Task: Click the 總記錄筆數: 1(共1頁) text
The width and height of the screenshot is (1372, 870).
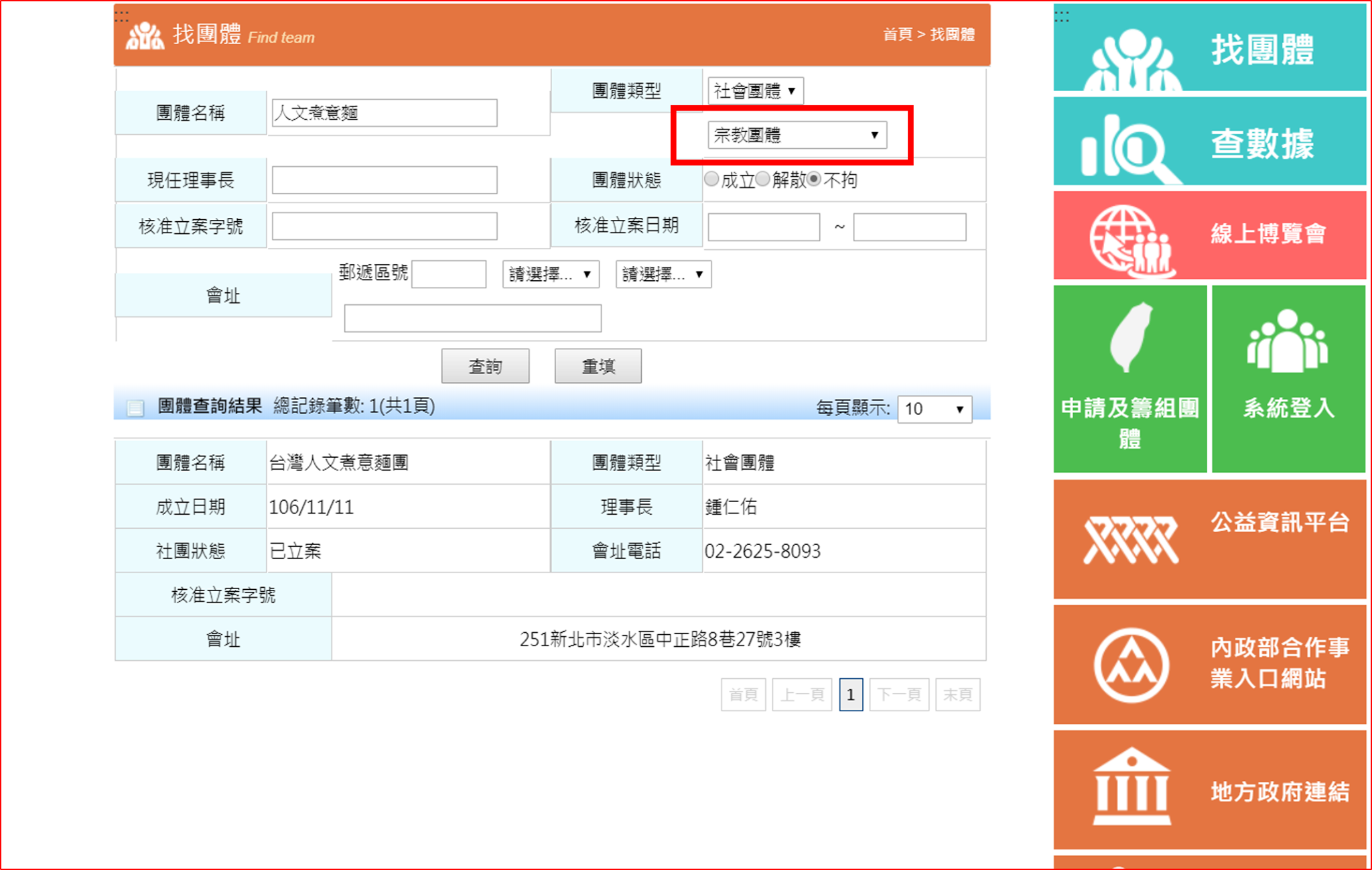Action: (354, 406)
